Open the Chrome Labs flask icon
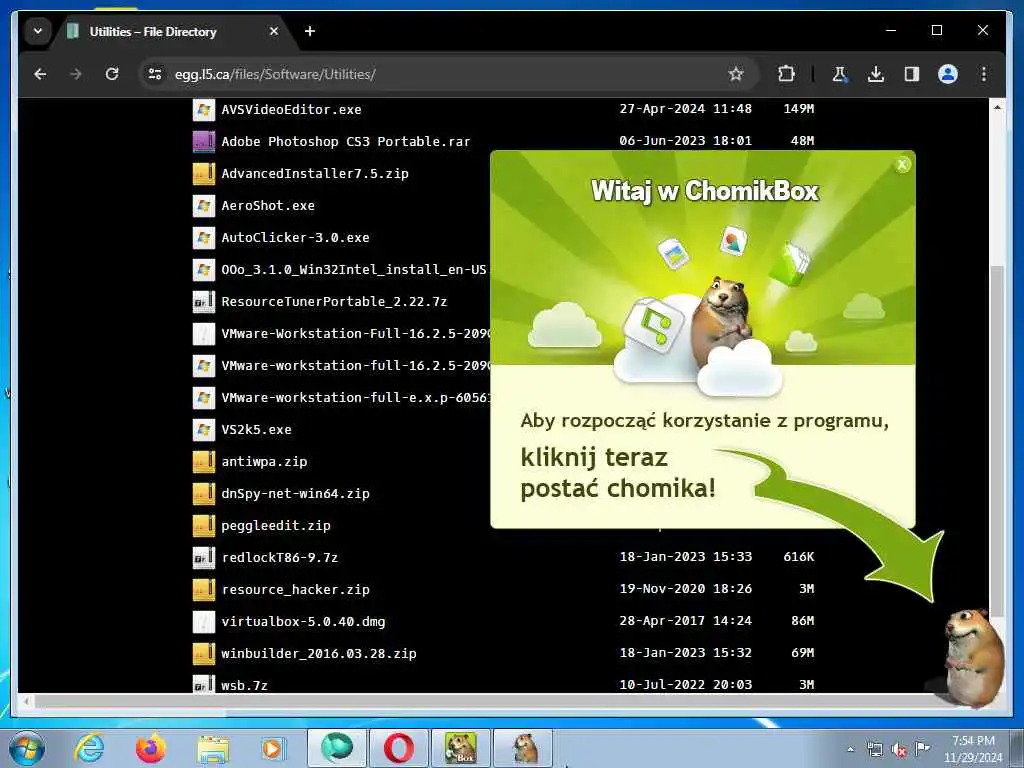 click(840, 74)
